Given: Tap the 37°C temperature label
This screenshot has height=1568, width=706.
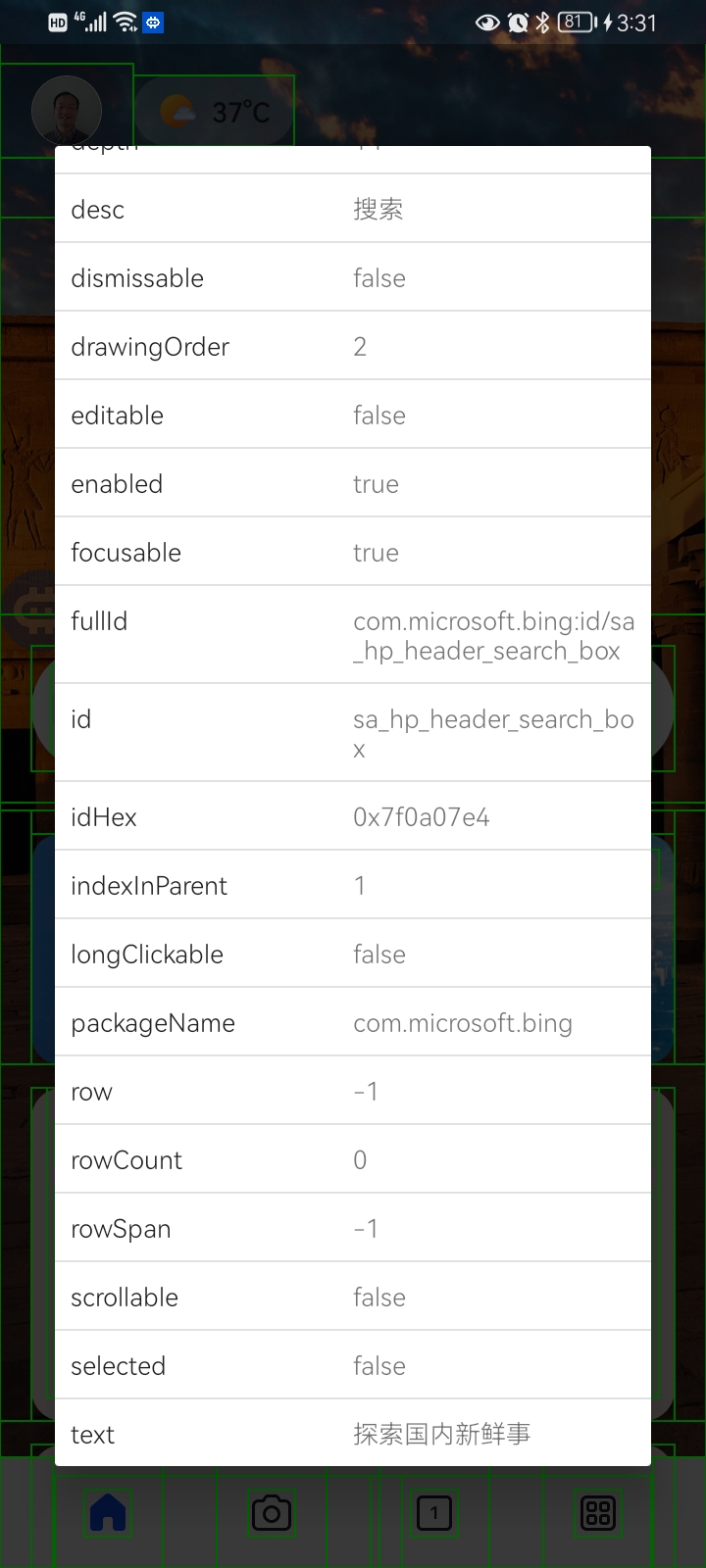Looking at the screenshot, I should point(240,113).
